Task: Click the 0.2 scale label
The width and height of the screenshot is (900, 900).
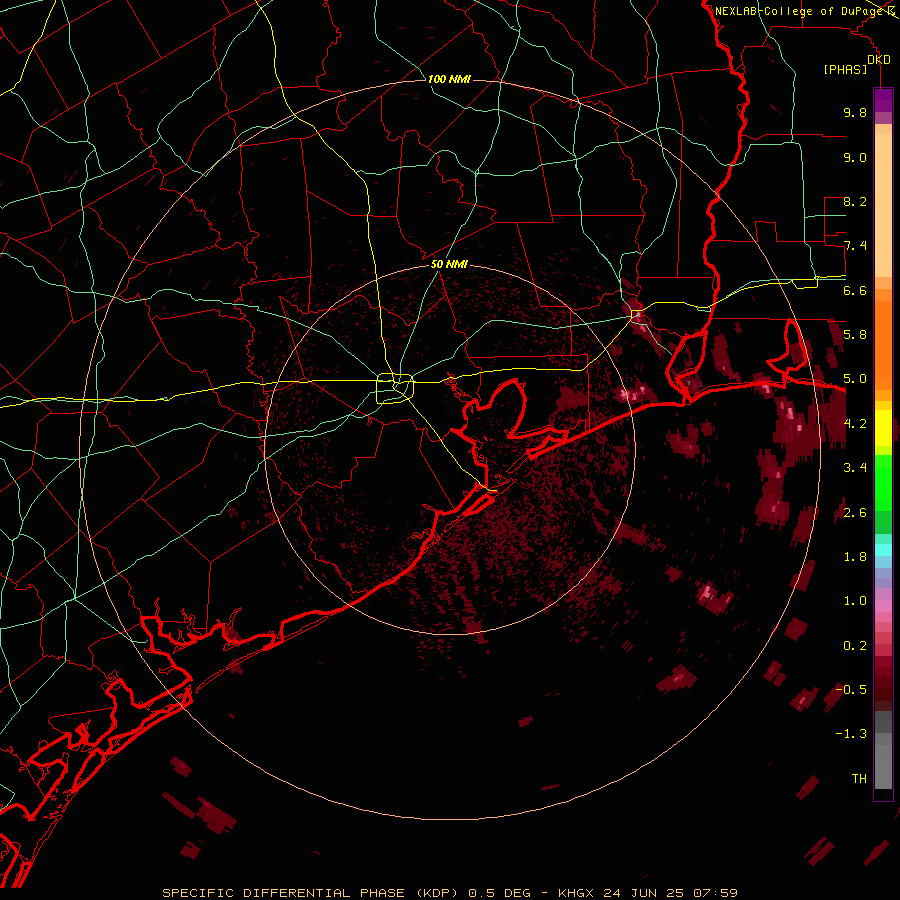Action: click(855, 646)
